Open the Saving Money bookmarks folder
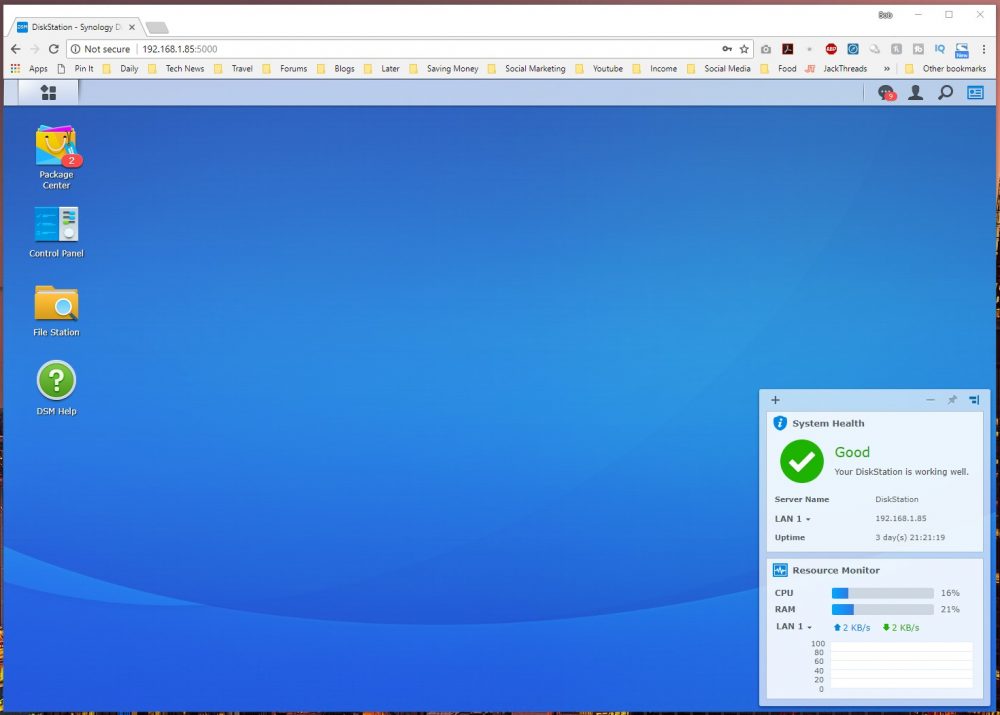 (x=444, y=68)
